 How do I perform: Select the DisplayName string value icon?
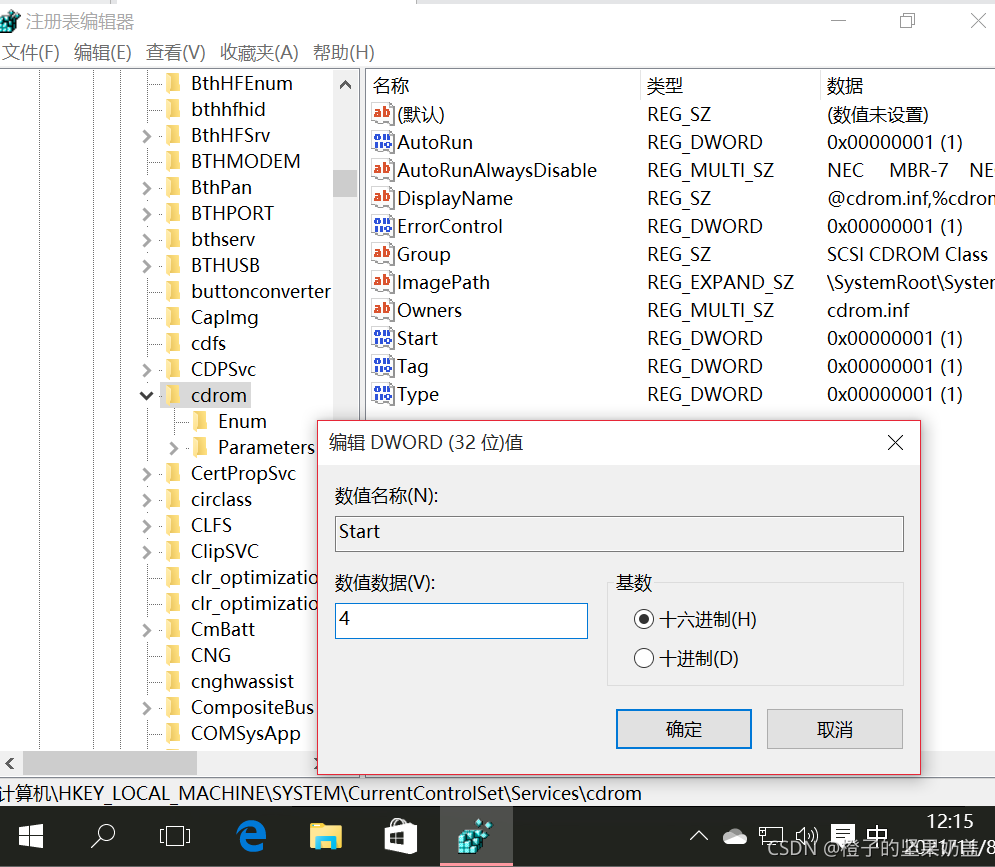(x=382, y=198)
